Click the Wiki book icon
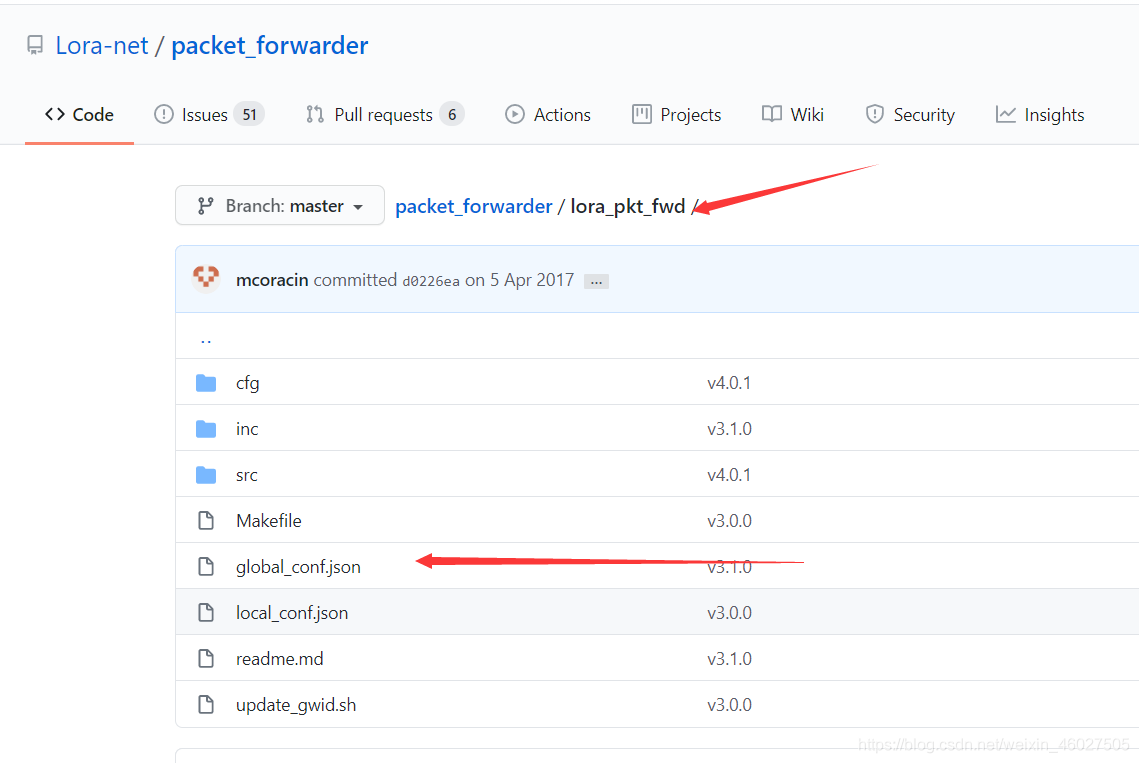 [771, 114]
